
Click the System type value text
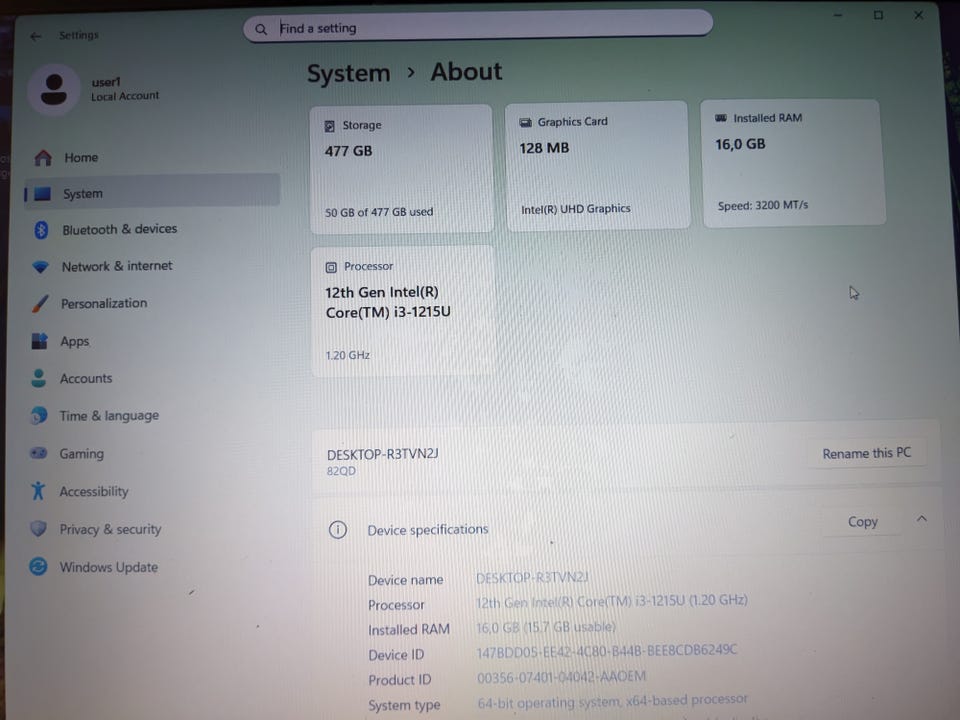(612, 701)
